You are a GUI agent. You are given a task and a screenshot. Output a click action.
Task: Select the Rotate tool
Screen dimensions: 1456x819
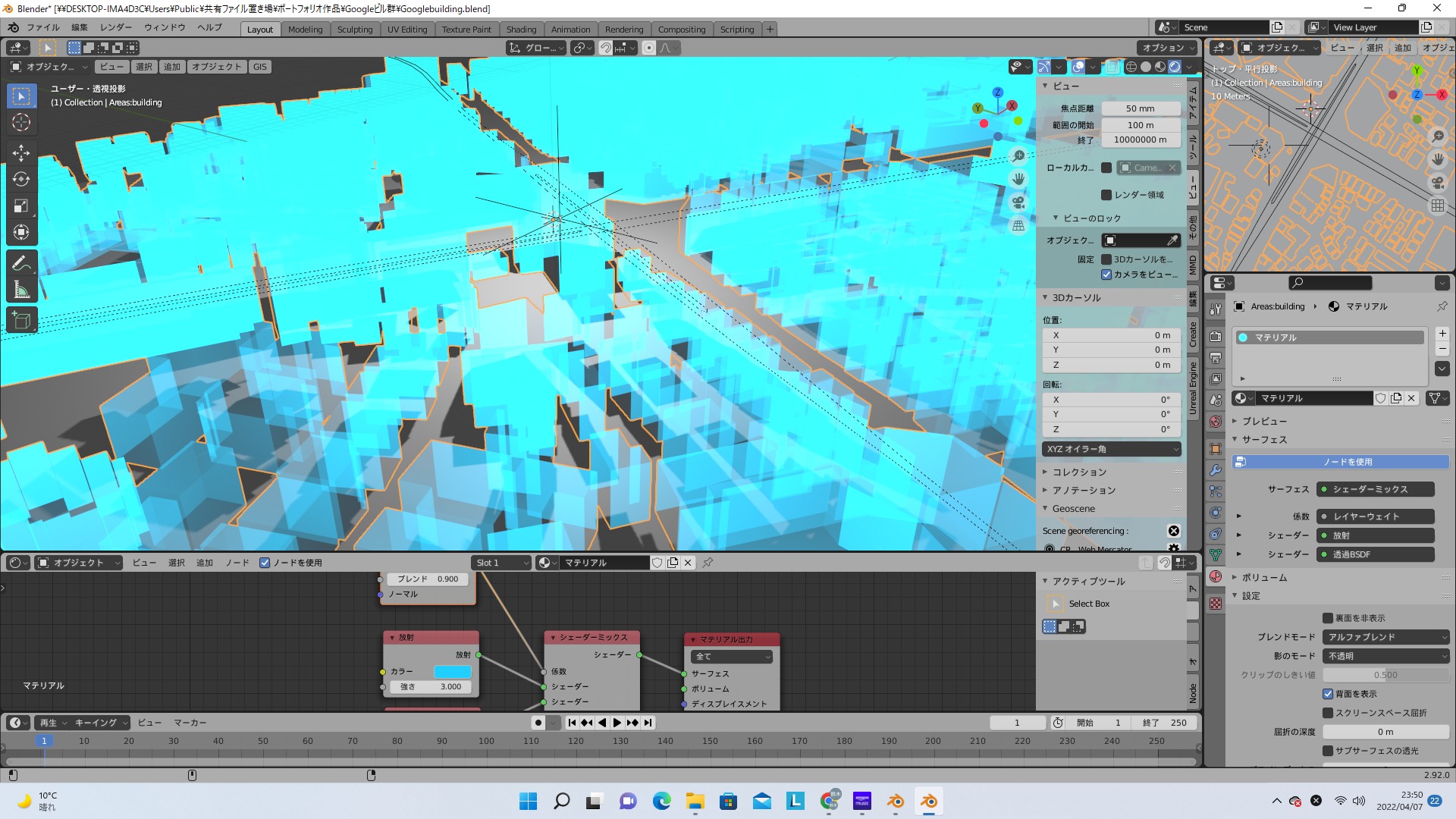21,179
